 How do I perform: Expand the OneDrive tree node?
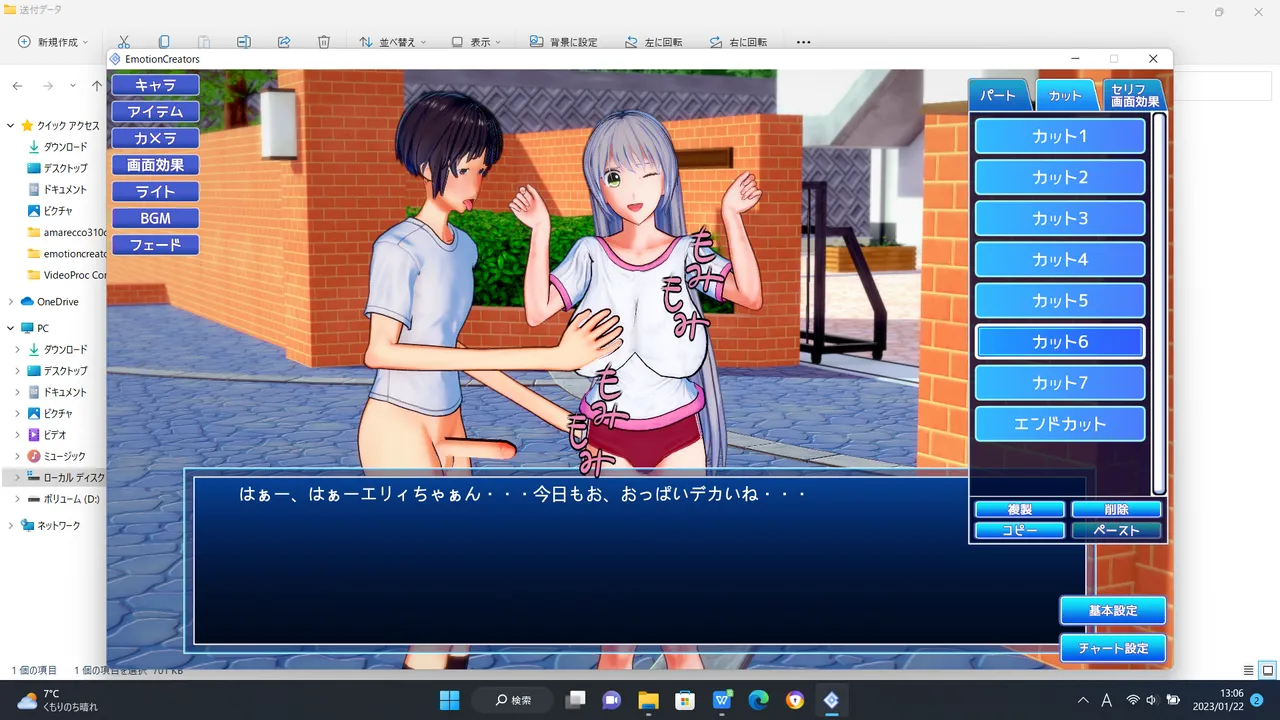(x=10, y=301)
